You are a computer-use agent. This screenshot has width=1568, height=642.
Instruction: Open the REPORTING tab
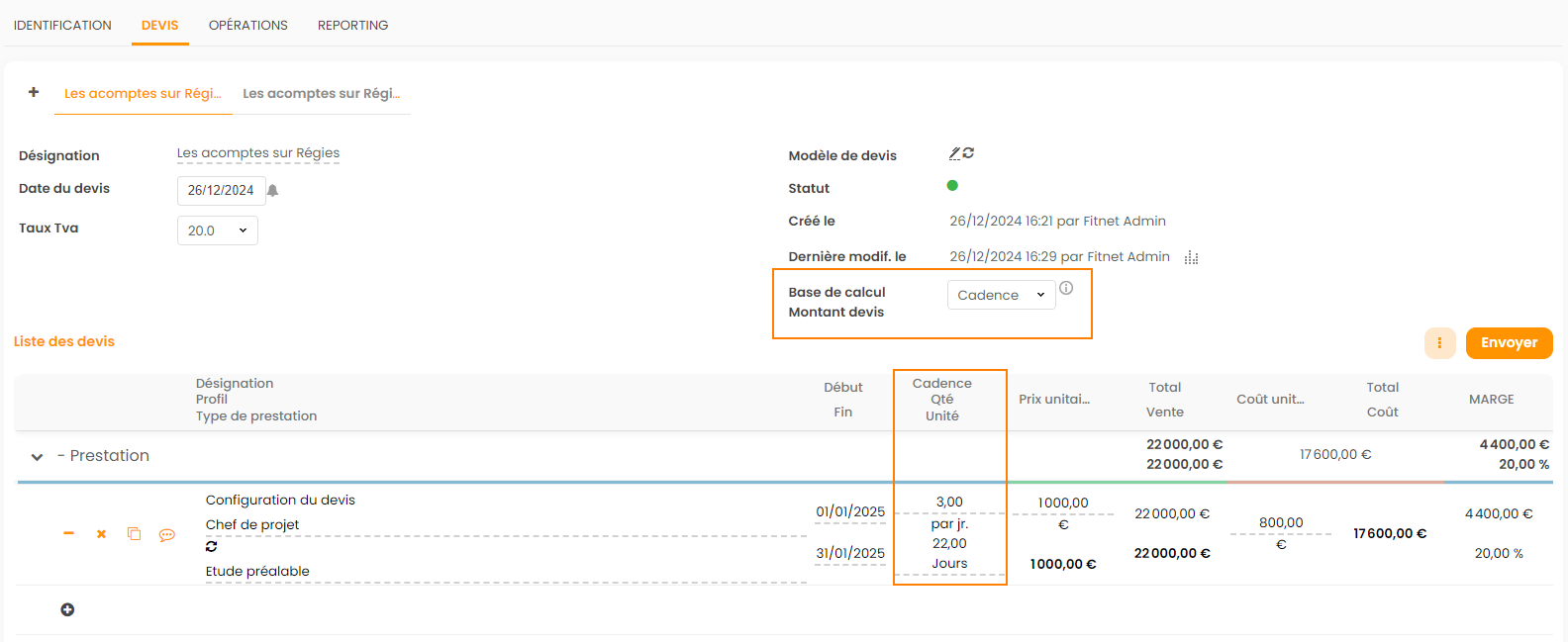pos(352,25)
